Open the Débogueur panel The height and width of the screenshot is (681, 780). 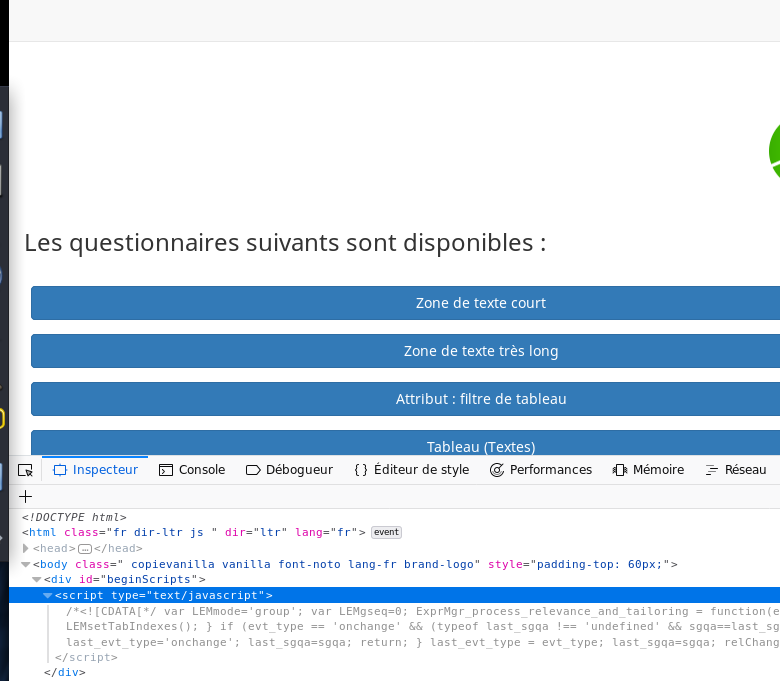pos(289,470)
